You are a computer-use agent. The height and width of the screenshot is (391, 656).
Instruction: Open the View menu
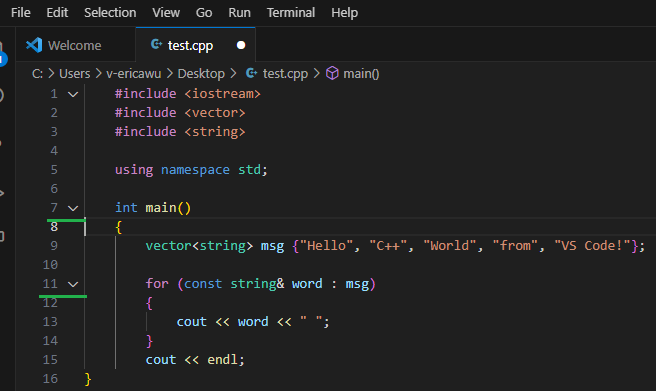click(166, 13)
